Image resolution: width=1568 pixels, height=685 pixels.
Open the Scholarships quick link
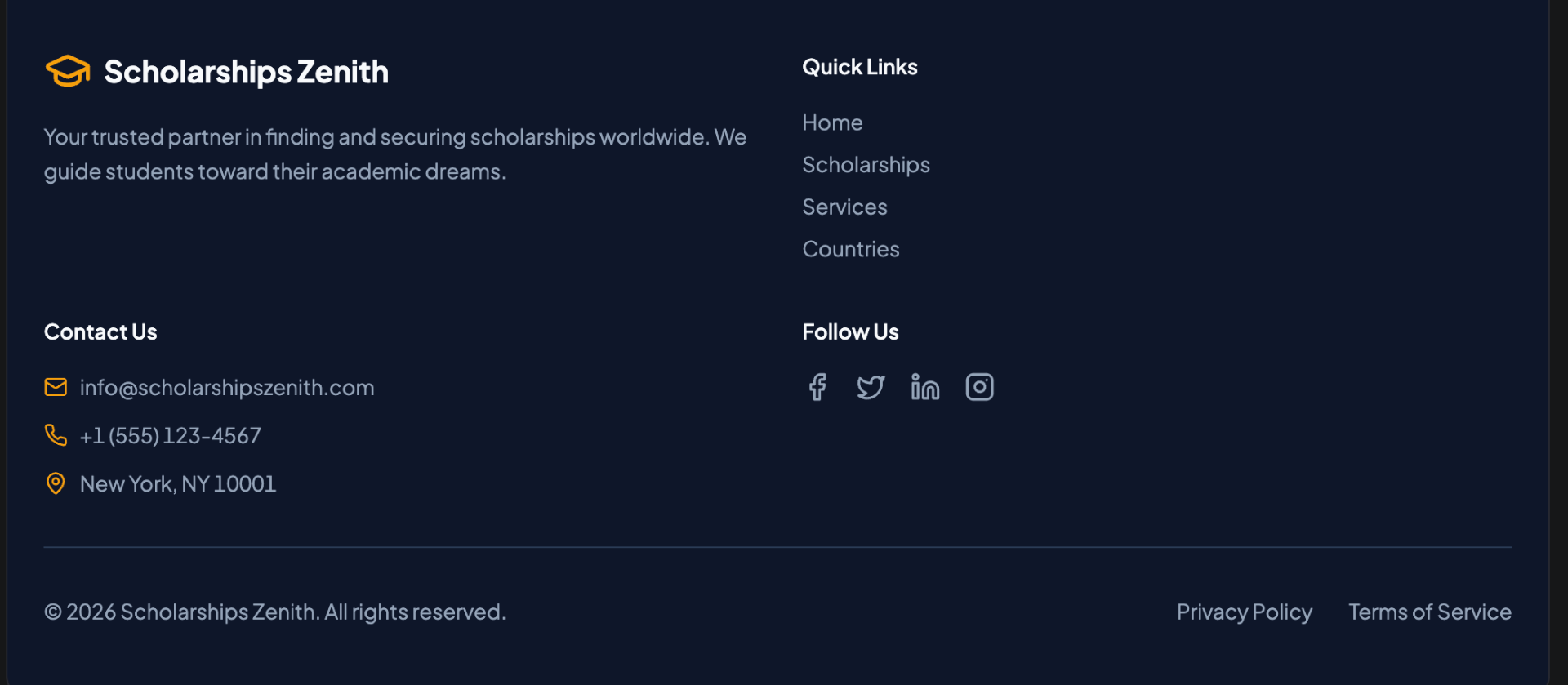click(866, 165)
